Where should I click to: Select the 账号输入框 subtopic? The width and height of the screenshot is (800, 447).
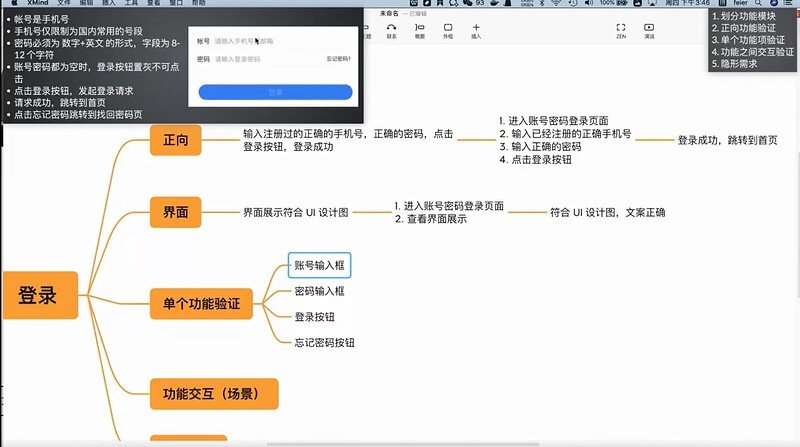[x=319, y=265]
